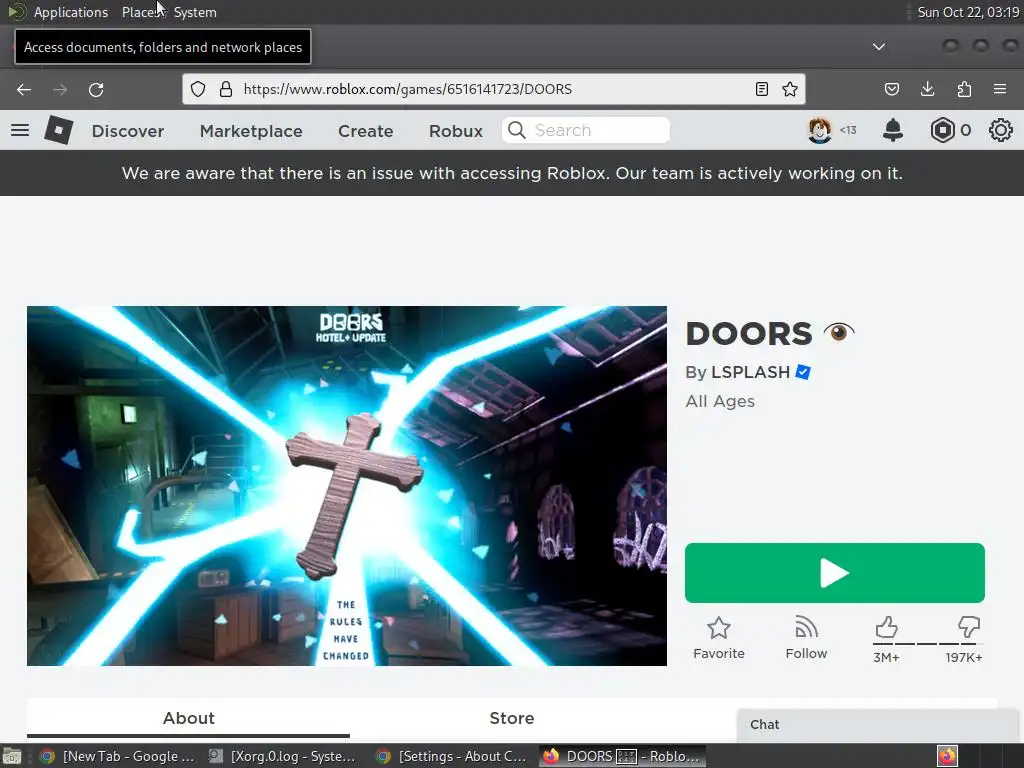Start the game with green Play button
Screen dimensions: 1024x768
[x=835, y=573]
